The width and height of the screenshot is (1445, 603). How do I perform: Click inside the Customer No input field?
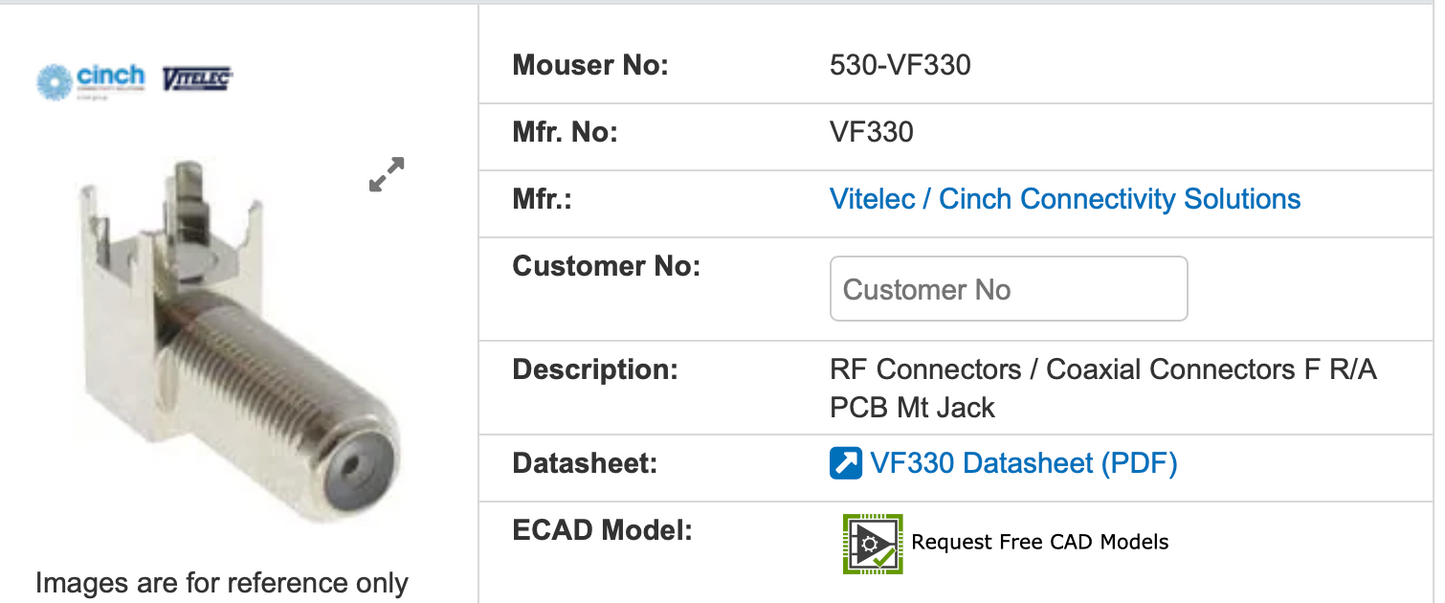click(1008, 288)
